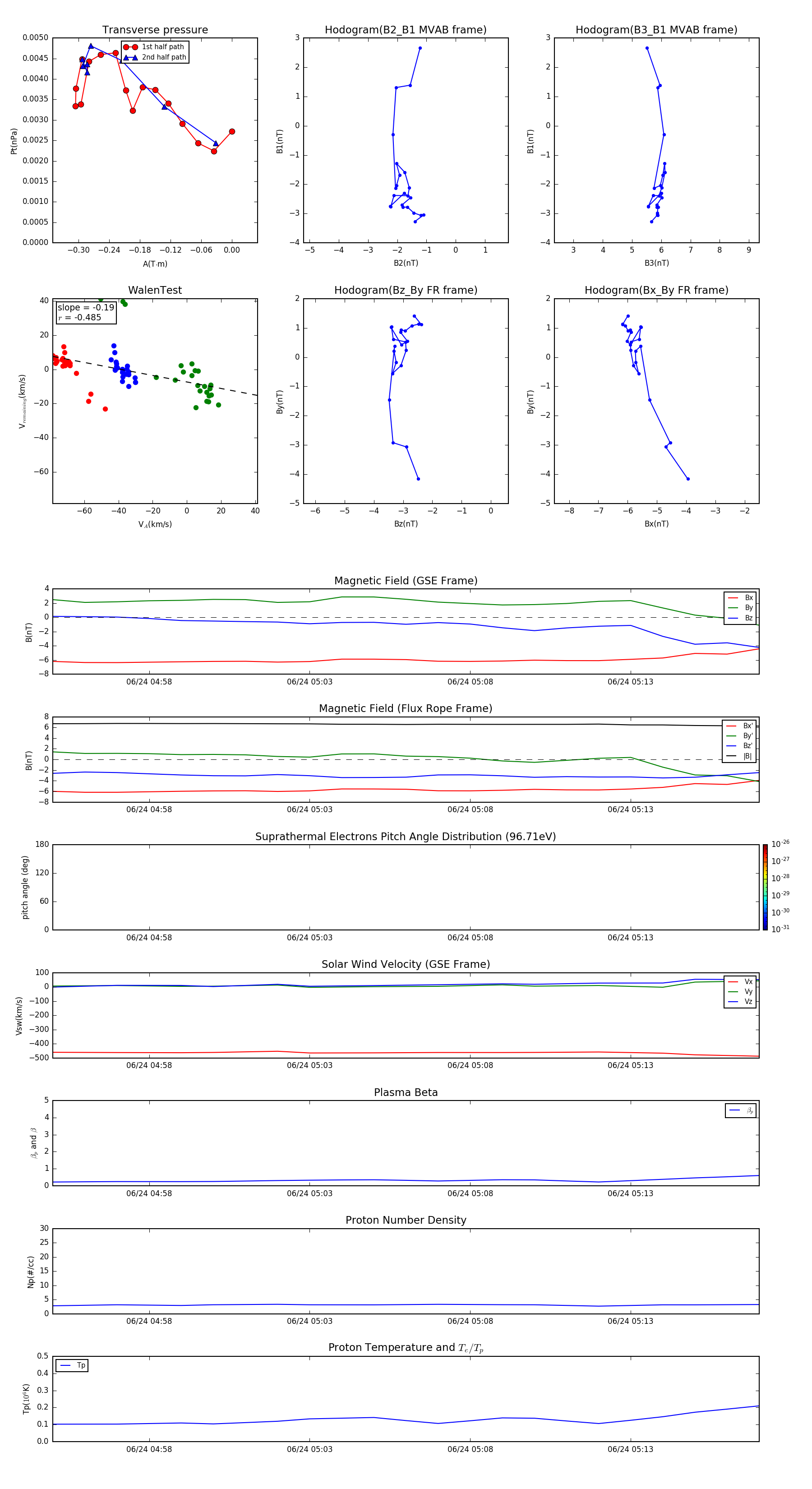Click the 'B3(nT)' x-axis label
The image size is (812, 1489).
click(x=656, y=263)
